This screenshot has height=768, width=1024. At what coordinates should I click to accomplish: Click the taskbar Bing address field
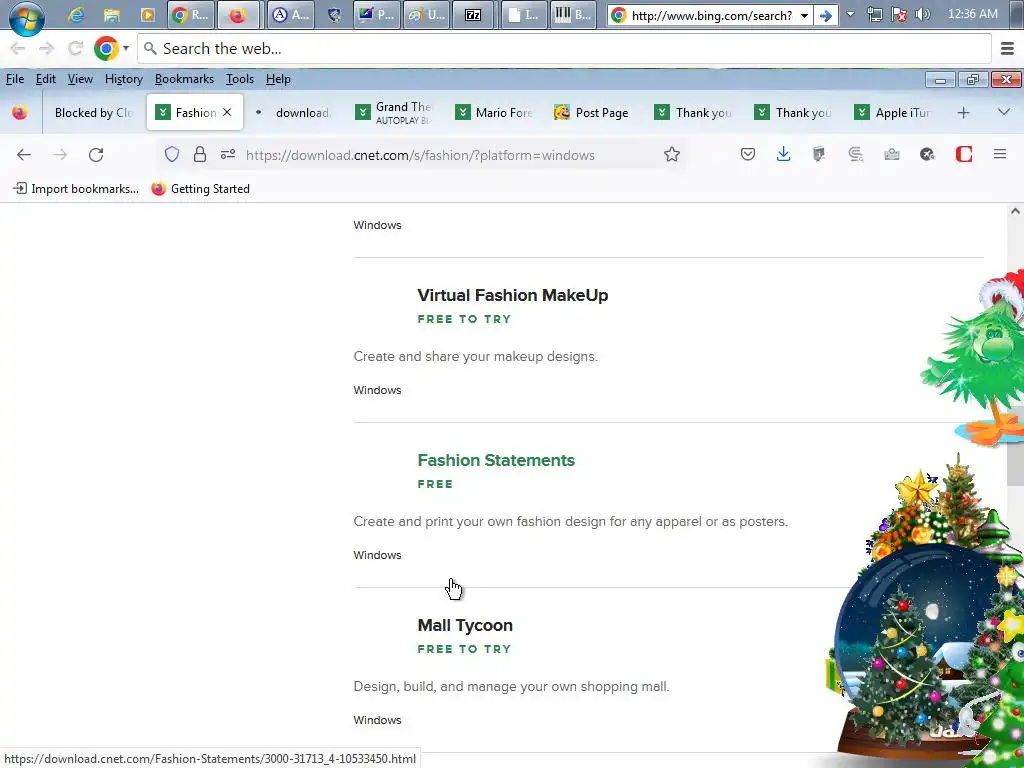710,15
